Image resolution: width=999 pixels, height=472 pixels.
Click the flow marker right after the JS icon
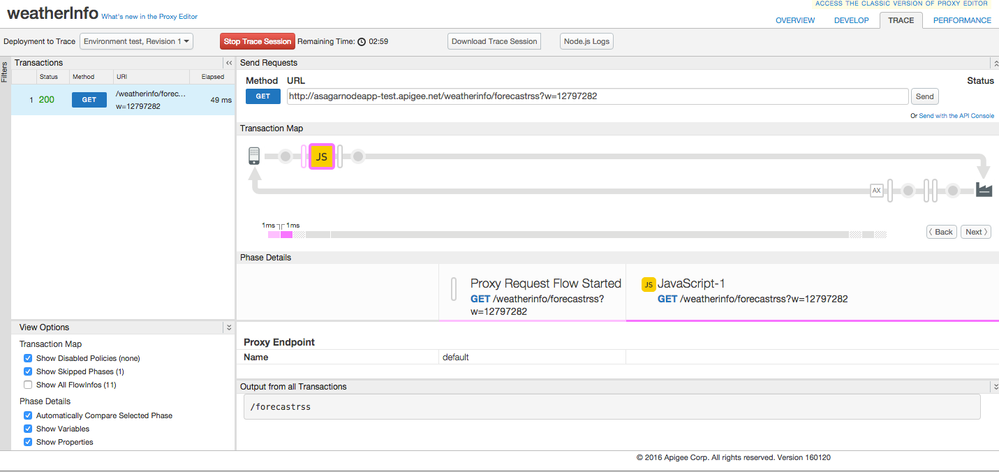340,156
